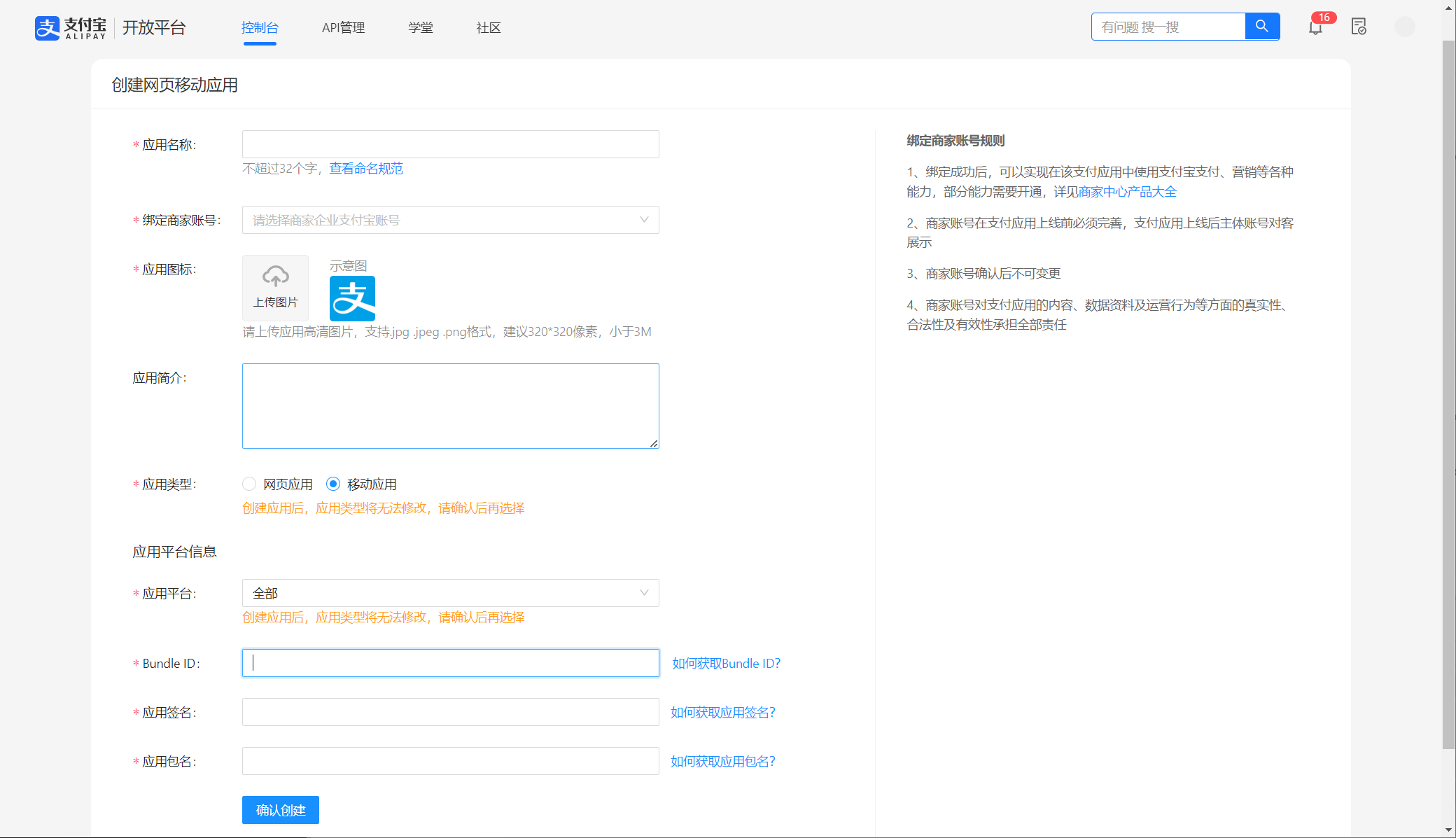Click the 示意图 label
Viewport: 1456px width, 838px height.
348,265
